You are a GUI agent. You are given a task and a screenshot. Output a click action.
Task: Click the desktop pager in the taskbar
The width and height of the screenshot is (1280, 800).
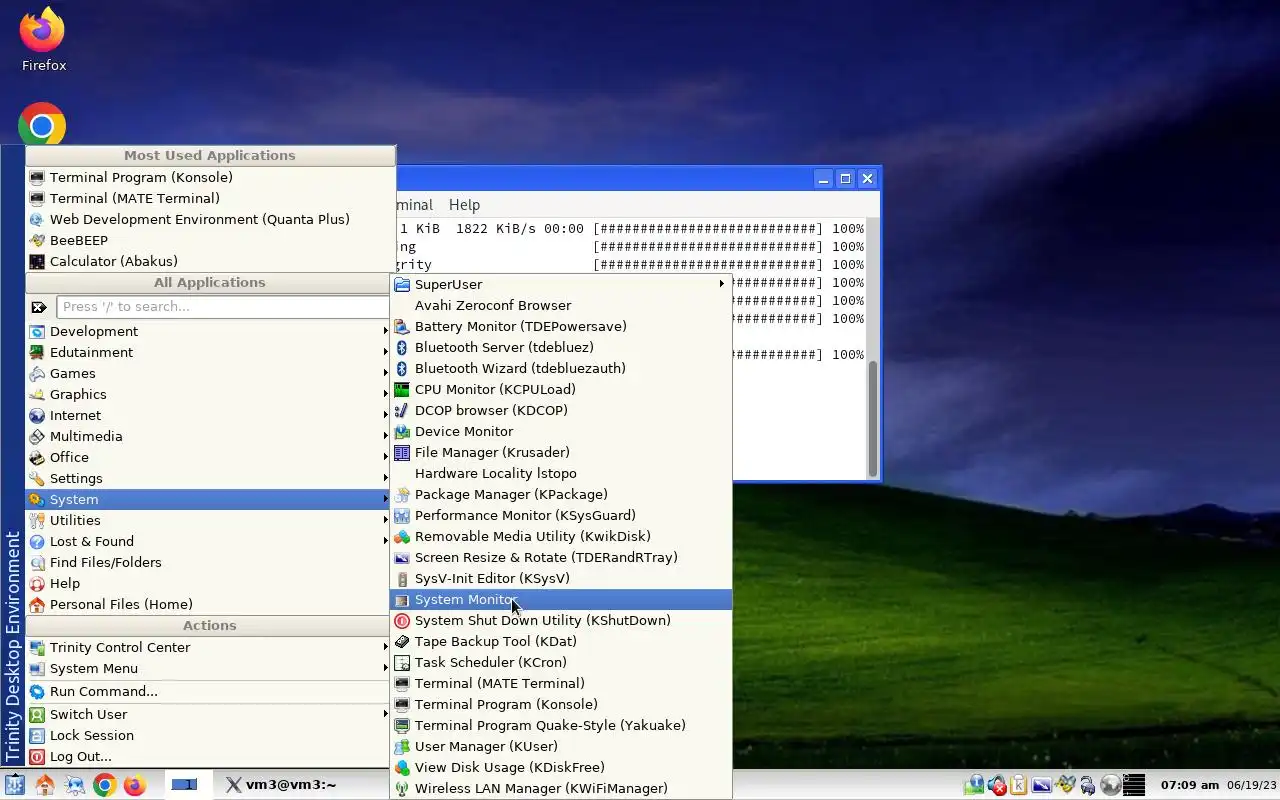184,785
